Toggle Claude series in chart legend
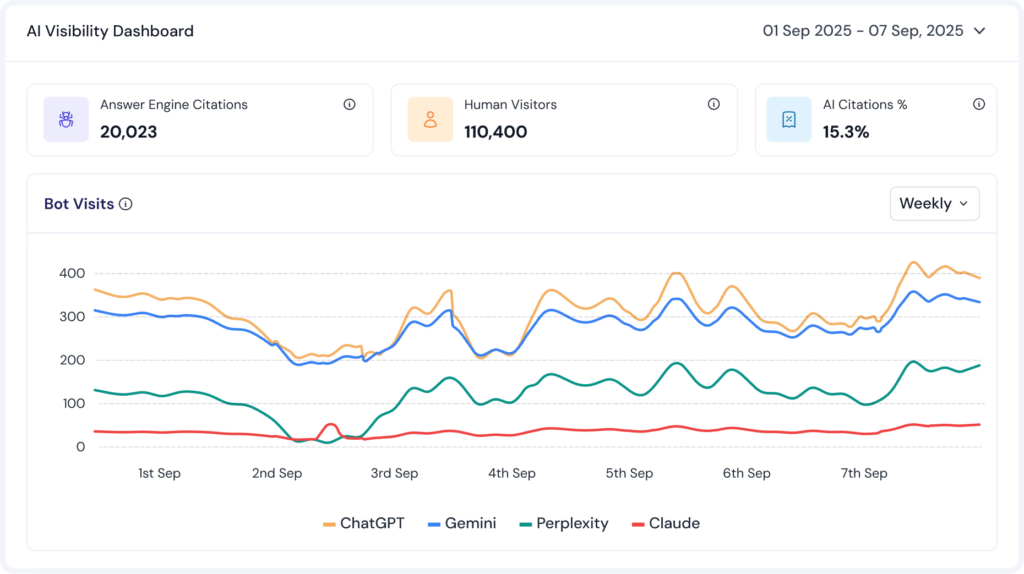Screen dimensions: 1024x574 665,523
